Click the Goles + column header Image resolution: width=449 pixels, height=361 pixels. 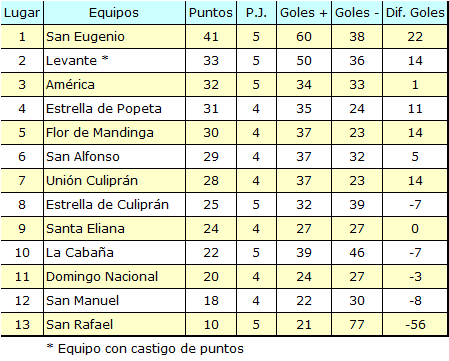click(x=304, y=13)
